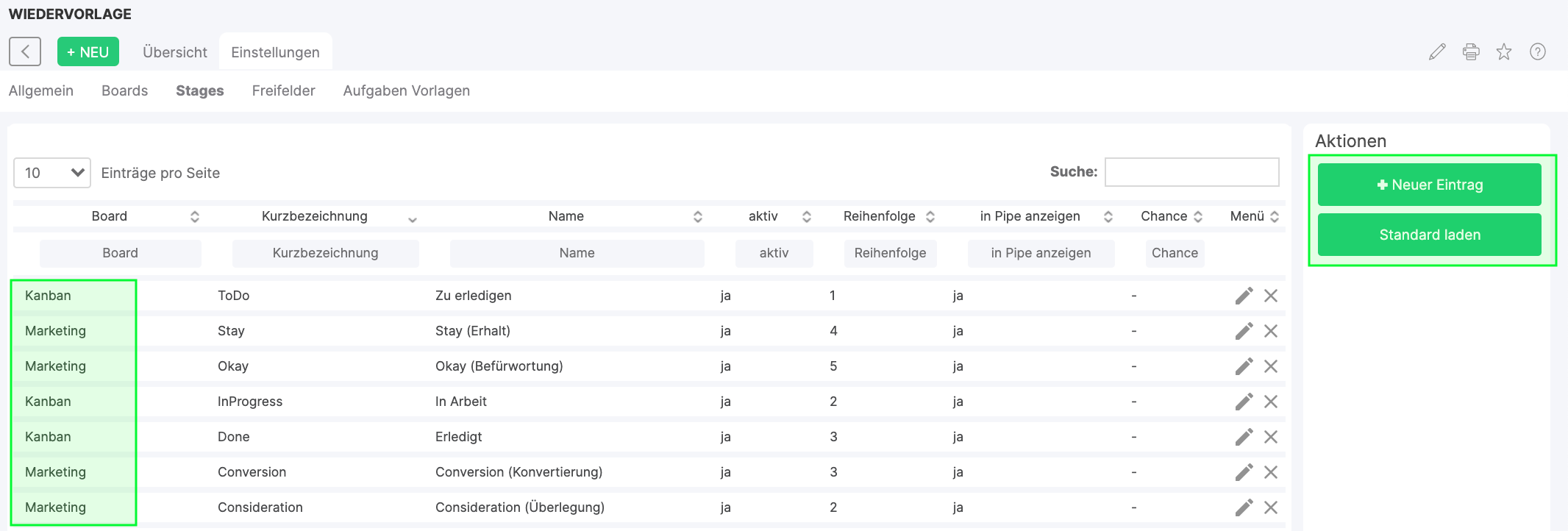Image resolution: width=1568 pixels, height=531 pixels.
Task: Delete the Conversion stage row
Action: tap(1271, 472)
